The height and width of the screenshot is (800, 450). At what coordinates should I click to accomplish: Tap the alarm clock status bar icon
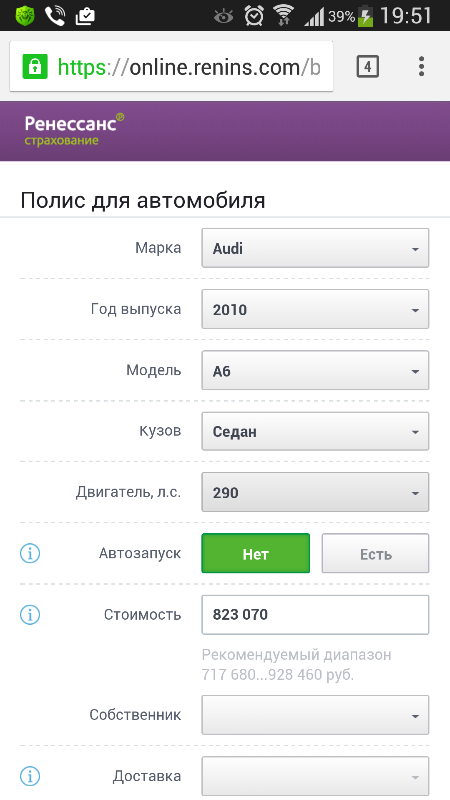pos(254,16)
